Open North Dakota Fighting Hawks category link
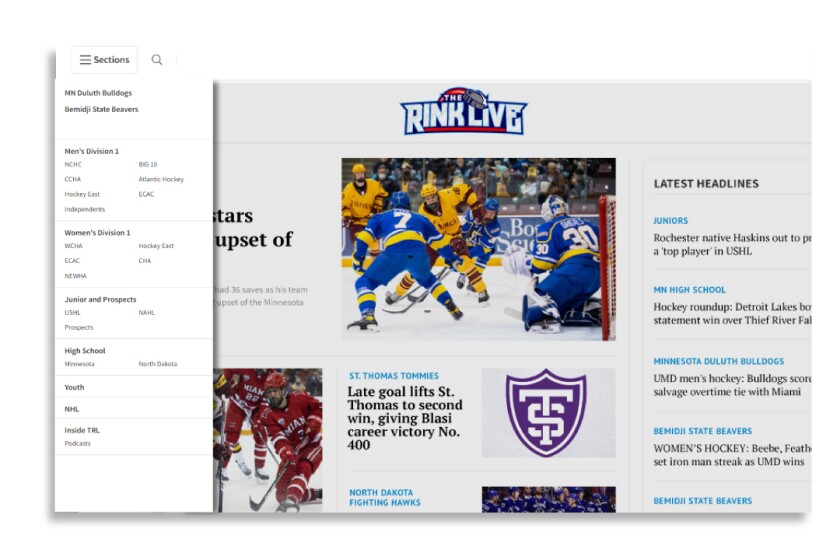The image size is (840, 560). (x=385, y=497)
